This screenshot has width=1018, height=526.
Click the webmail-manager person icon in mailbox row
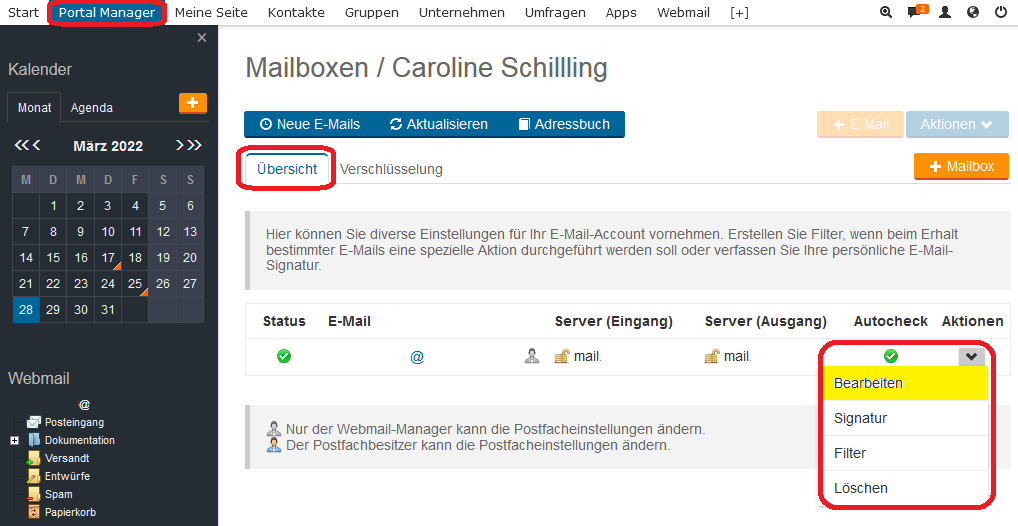[x=532, y=356]
